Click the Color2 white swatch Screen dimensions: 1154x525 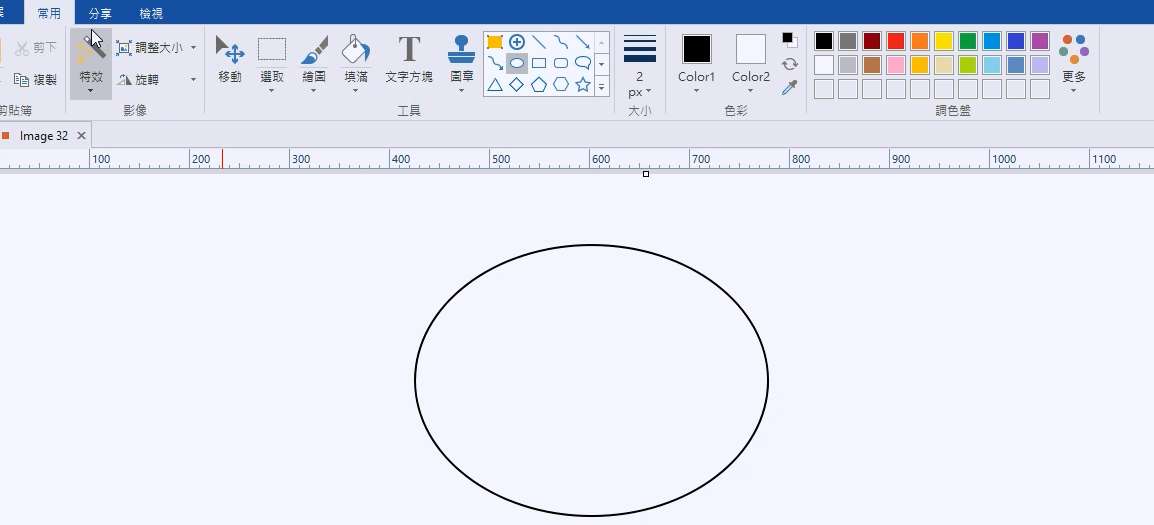tap(751, 49)
